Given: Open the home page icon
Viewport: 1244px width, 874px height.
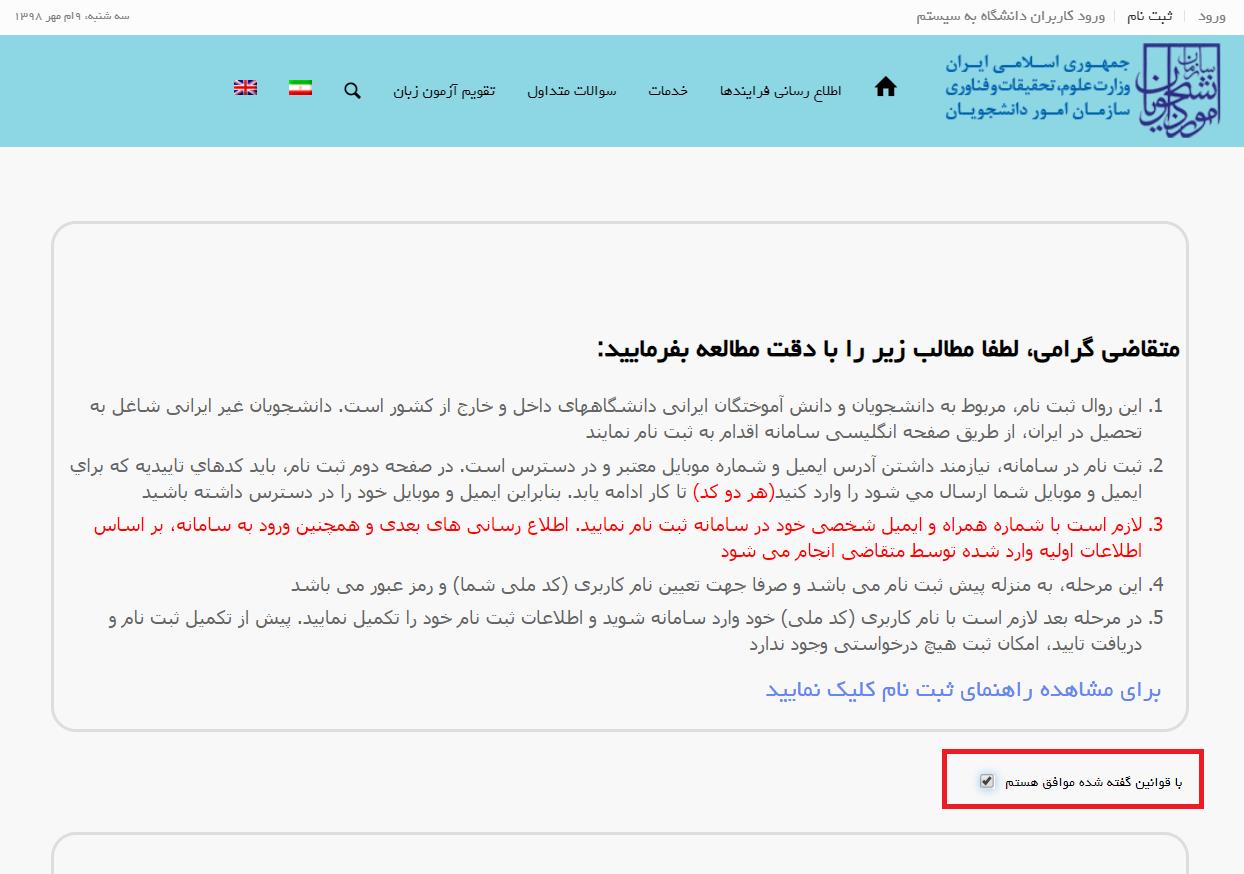Looking at the screenshot, I should click(885, 88).
